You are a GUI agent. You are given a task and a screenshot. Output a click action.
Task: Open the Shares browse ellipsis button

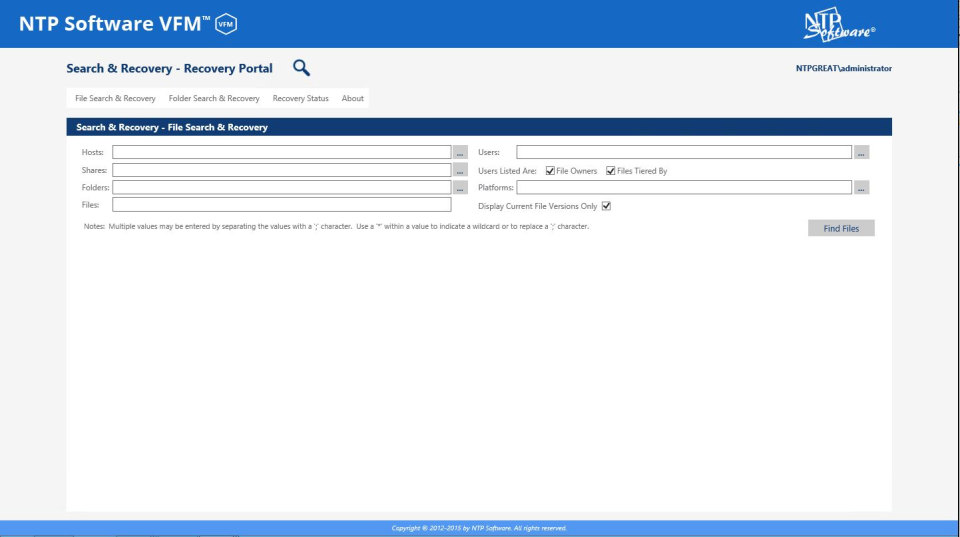coord(460,170)
